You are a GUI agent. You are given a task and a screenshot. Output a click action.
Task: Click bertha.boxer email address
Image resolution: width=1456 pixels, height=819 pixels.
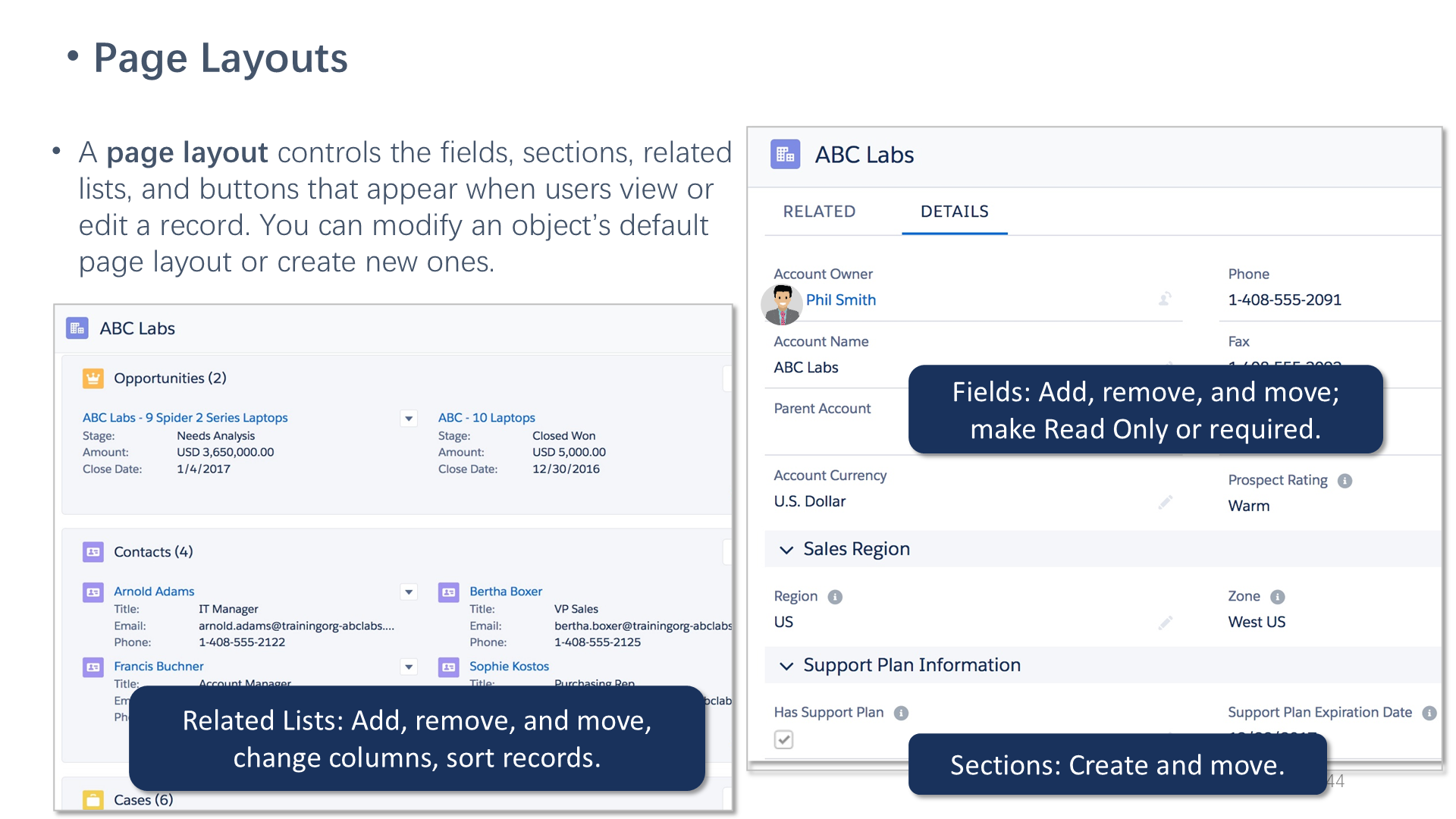click(643, 626)
